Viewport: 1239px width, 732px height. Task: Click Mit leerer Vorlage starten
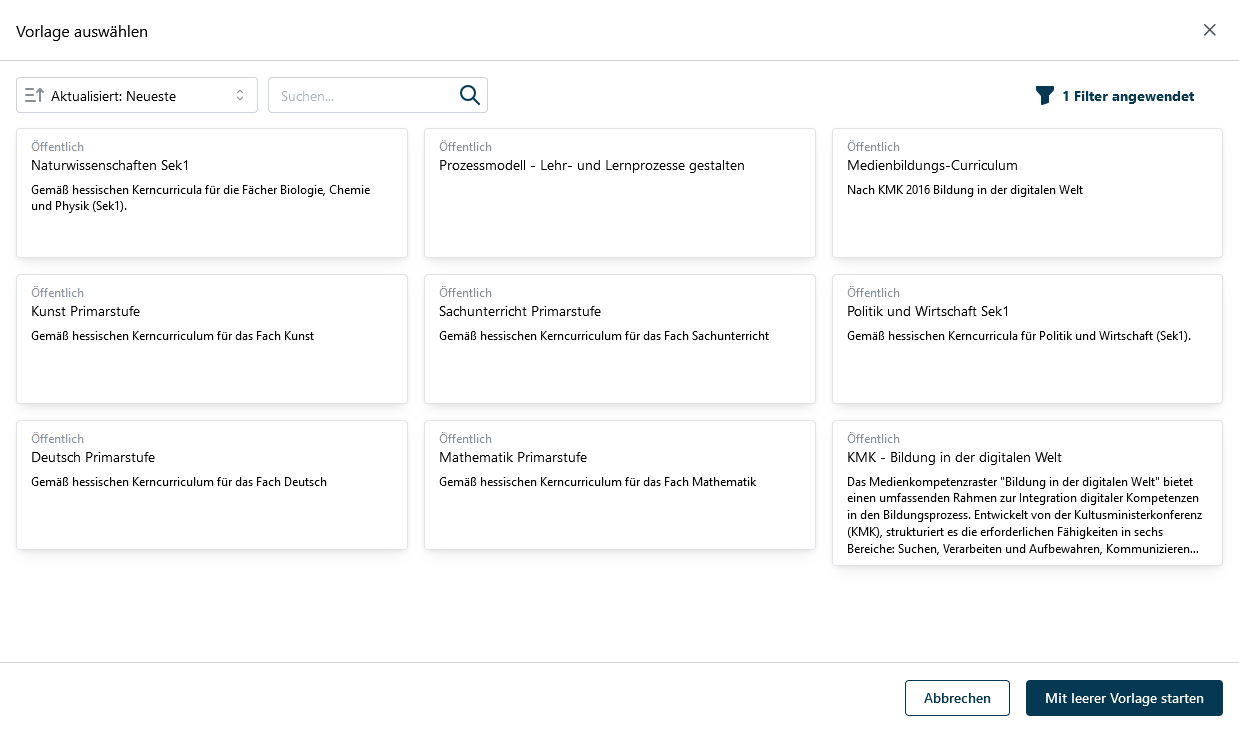pyautogui.click(x=1124, y=698)
